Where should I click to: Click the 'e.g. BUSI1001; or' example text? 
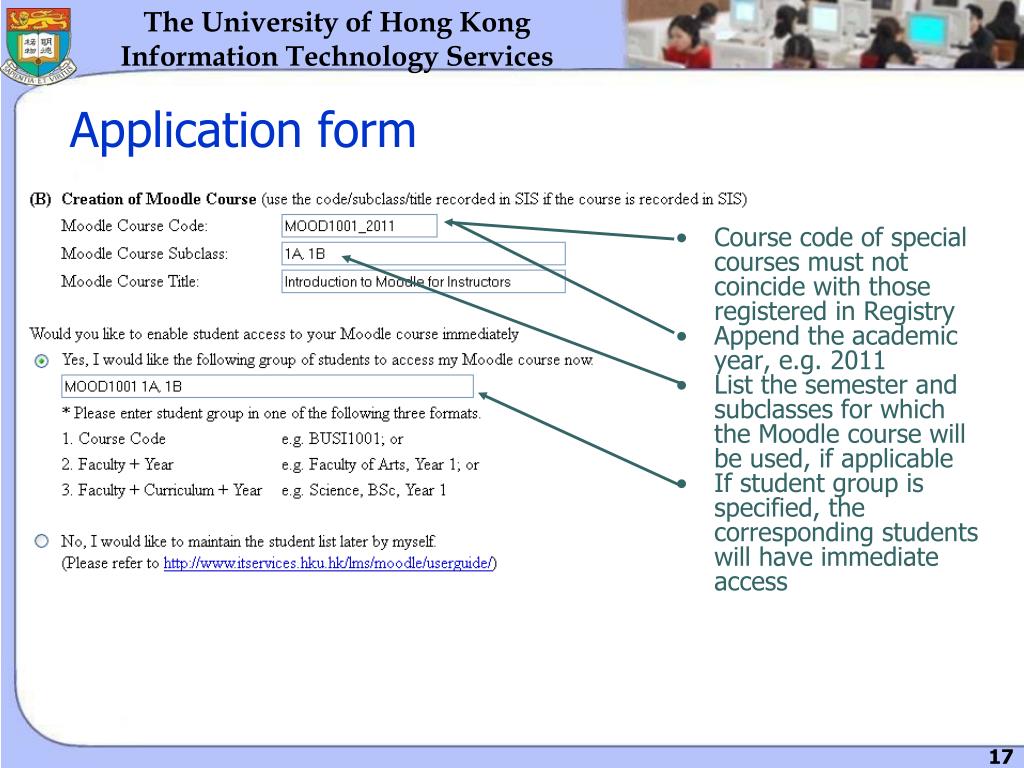342,439
